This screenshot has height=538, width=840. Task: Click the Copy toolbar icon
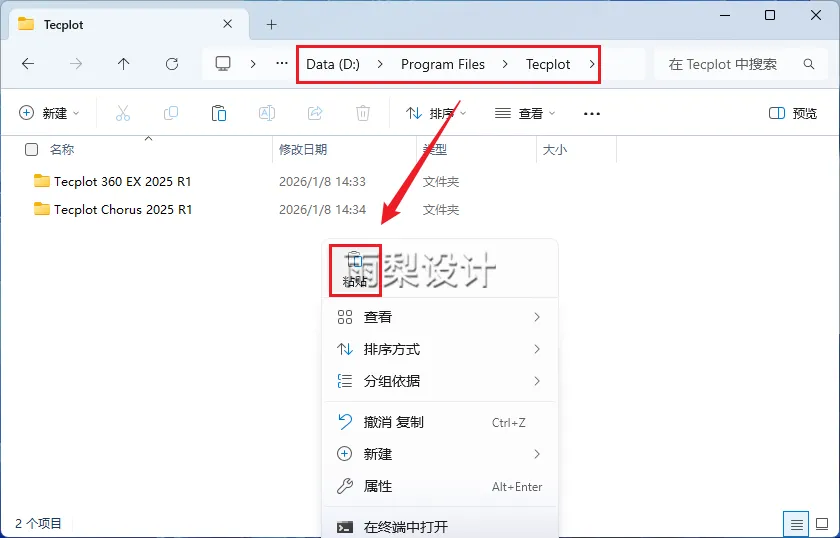coord(171,113)
